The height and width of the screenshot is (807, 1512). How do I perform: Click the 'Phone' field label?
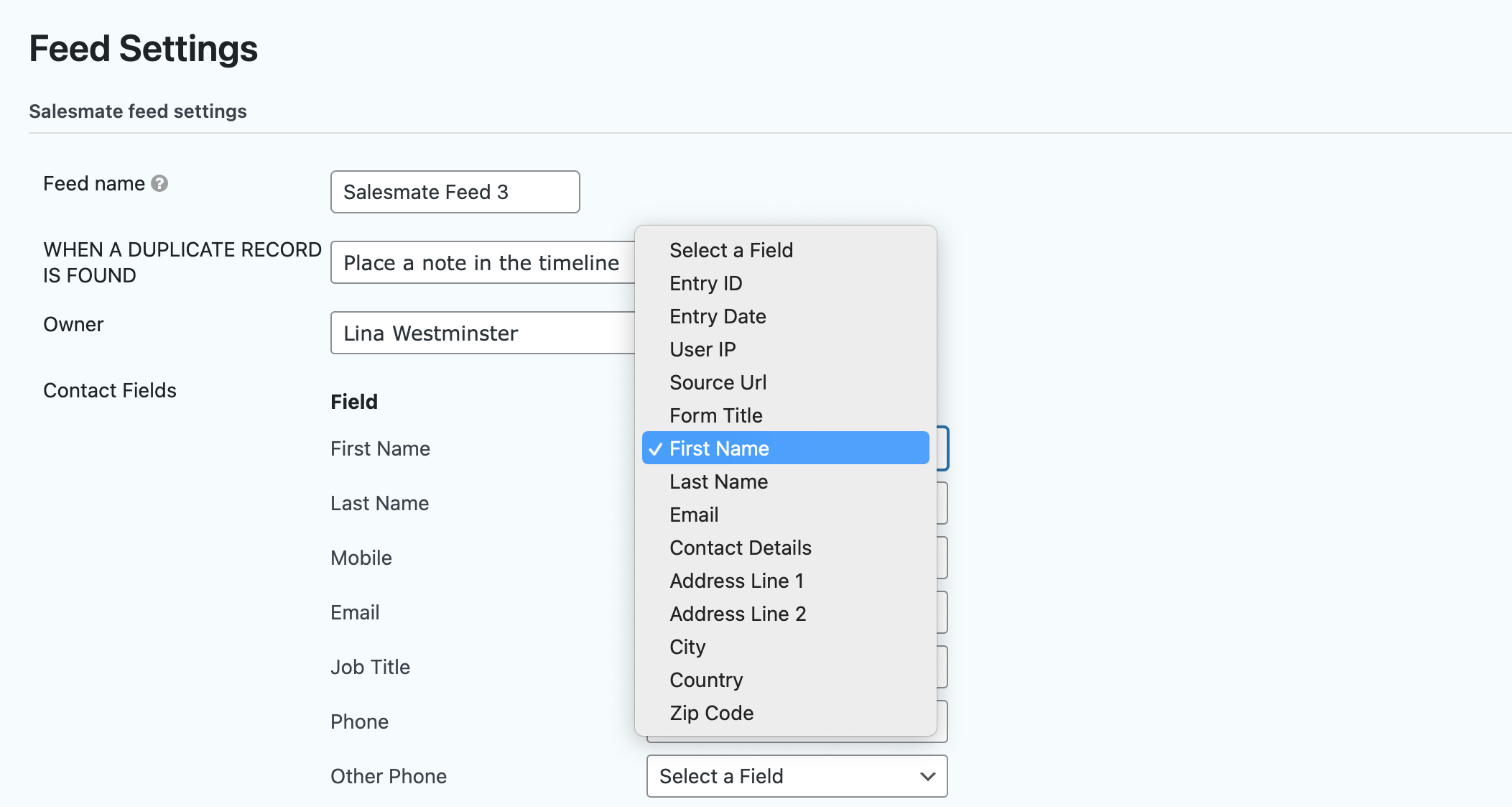click(x=359, y=721)
